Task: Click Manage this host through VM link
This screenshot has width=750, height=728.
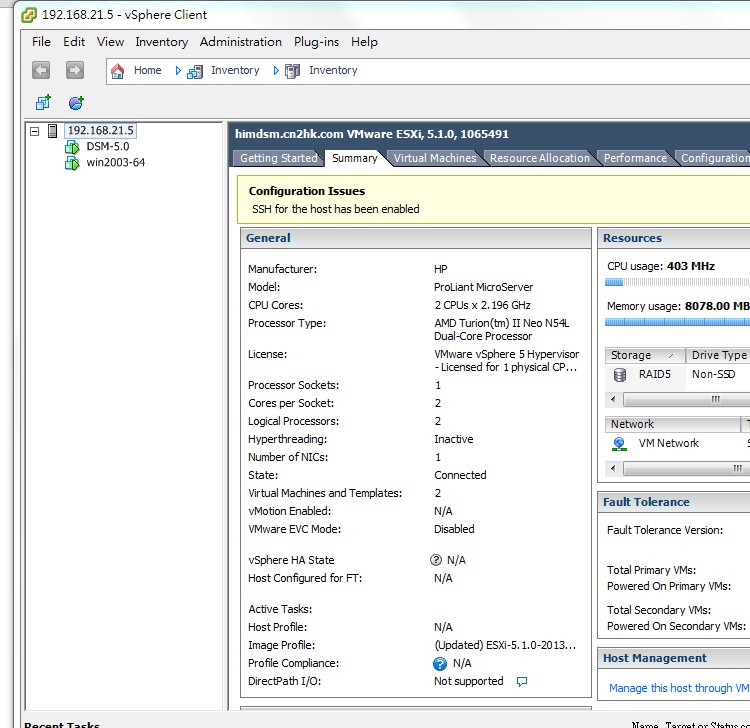Action: click(x=679, y=688)
